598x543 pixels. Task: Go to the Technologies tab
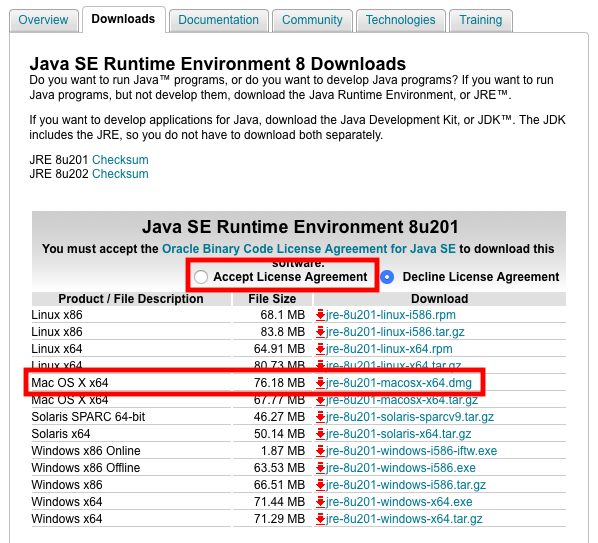point(400,20)
